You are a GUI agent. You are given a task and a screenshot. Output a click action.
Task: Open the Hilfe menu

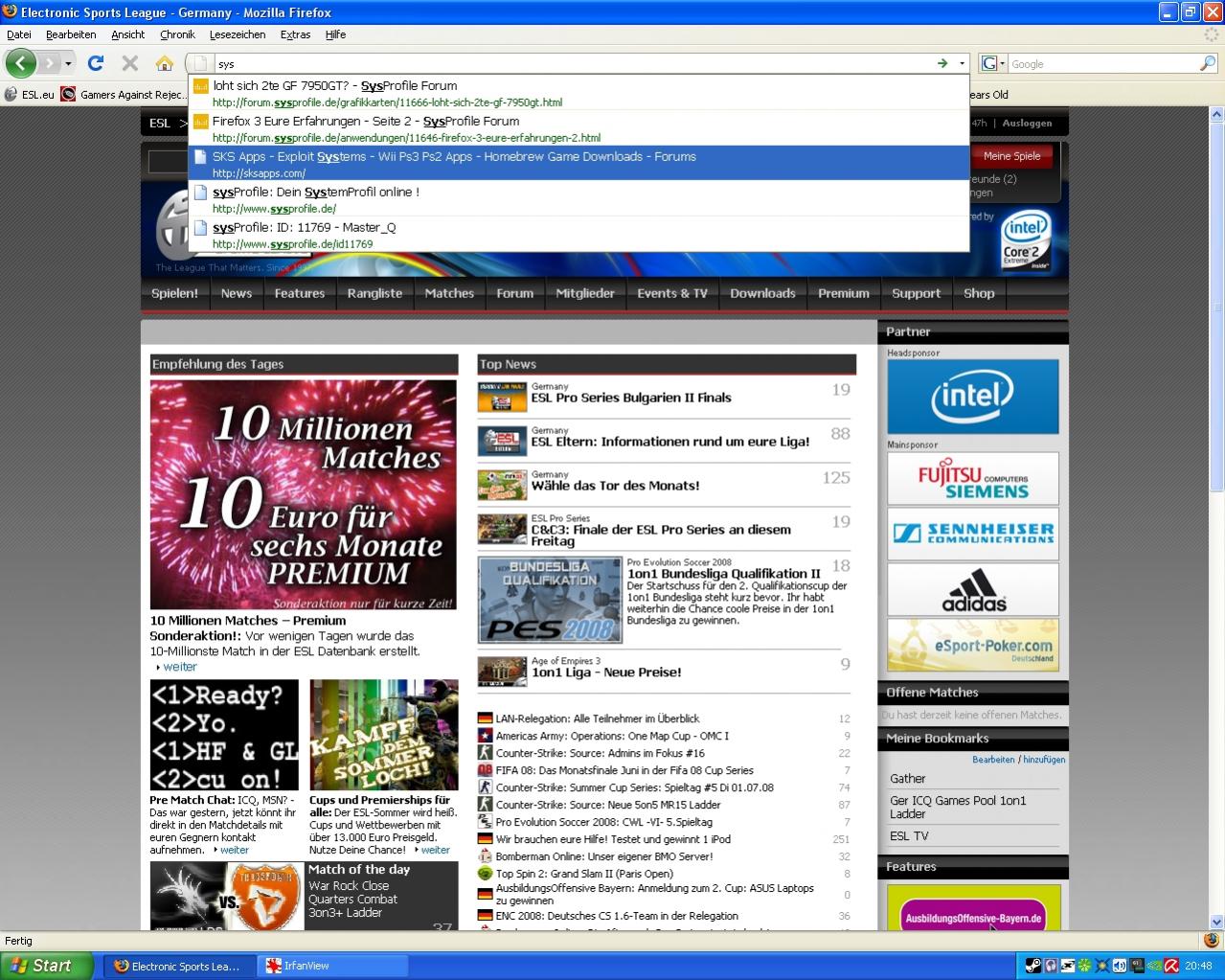pyautogui.click(x=335, y=34)
